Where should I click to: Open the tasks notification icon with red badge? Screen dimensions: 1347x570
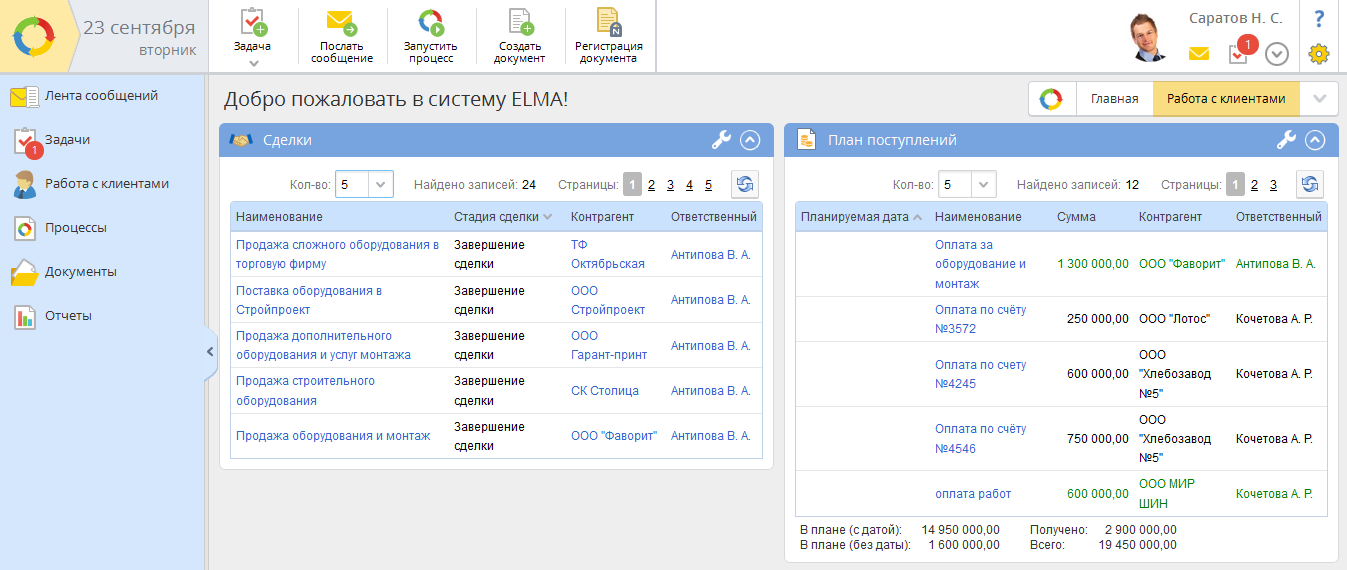(1239, 53)
